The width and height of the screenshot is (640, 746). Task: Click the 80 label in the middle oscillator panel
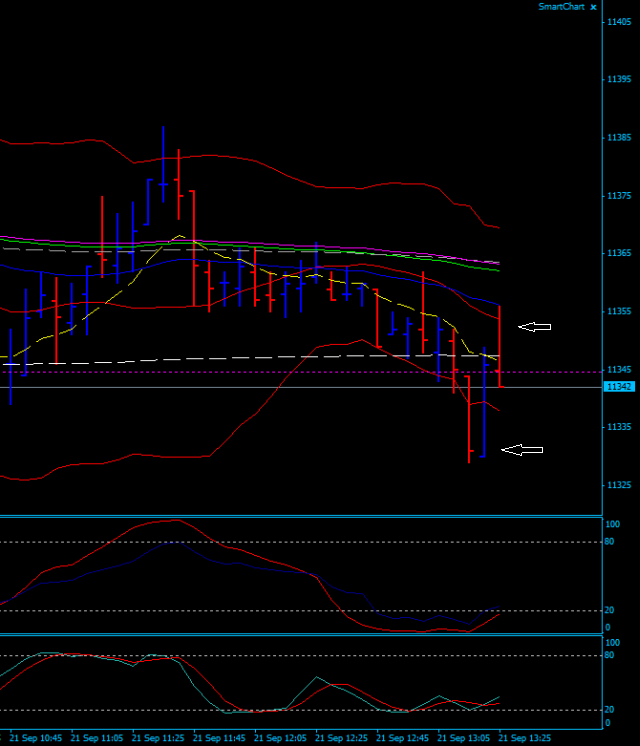coord(610,542)
